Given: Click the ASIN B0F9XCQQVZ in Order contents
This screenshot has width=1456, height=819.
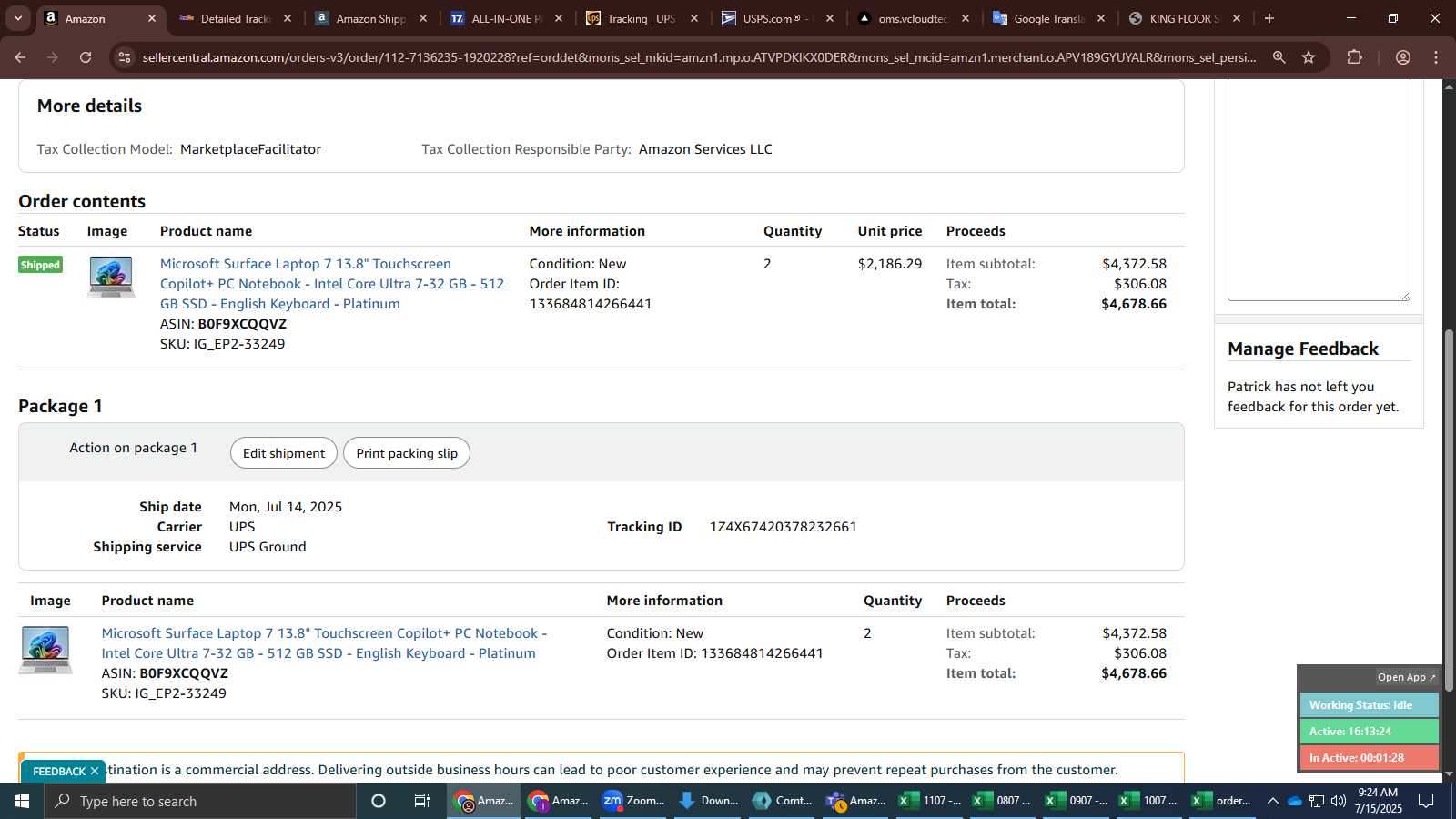Looking at the screenshot, I should coord(242,324).
